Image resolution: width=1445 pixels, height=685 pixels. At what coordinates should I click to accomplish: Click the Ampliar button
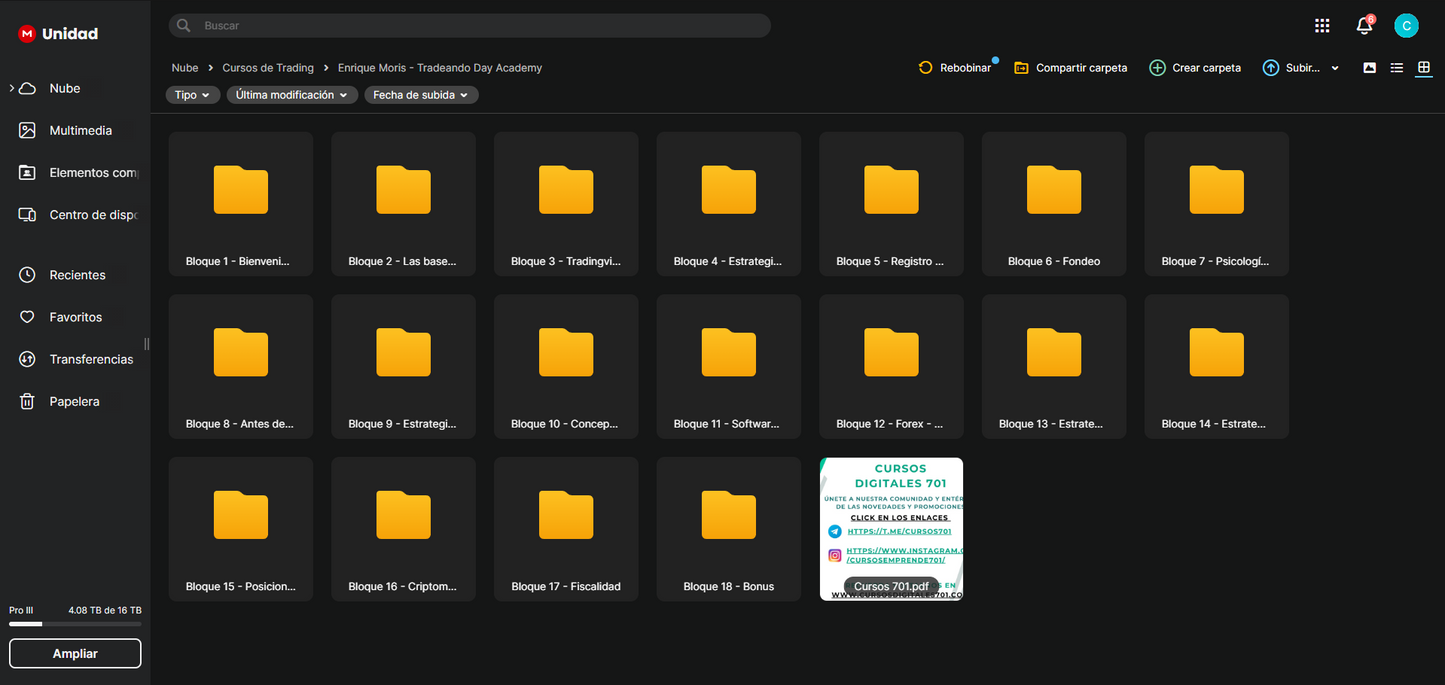click(x=75, y=653)
